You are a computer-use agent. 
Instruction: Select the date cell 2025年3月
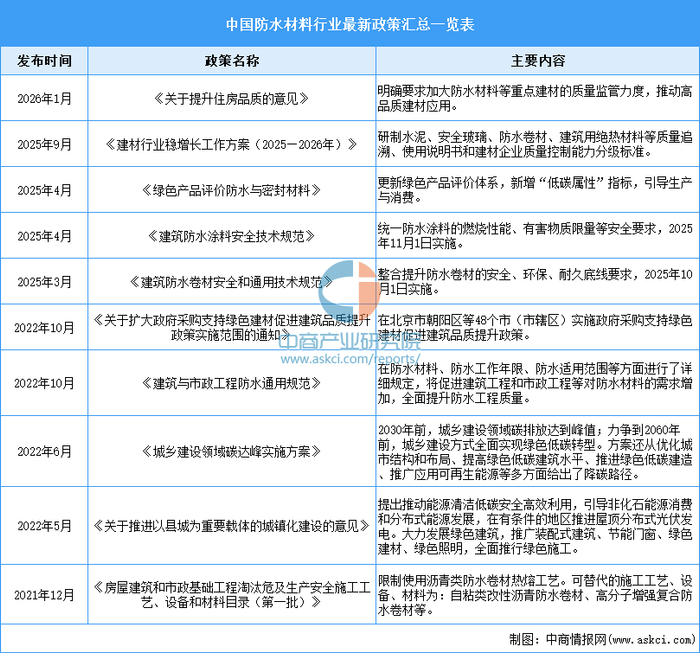tap(44, 282)
